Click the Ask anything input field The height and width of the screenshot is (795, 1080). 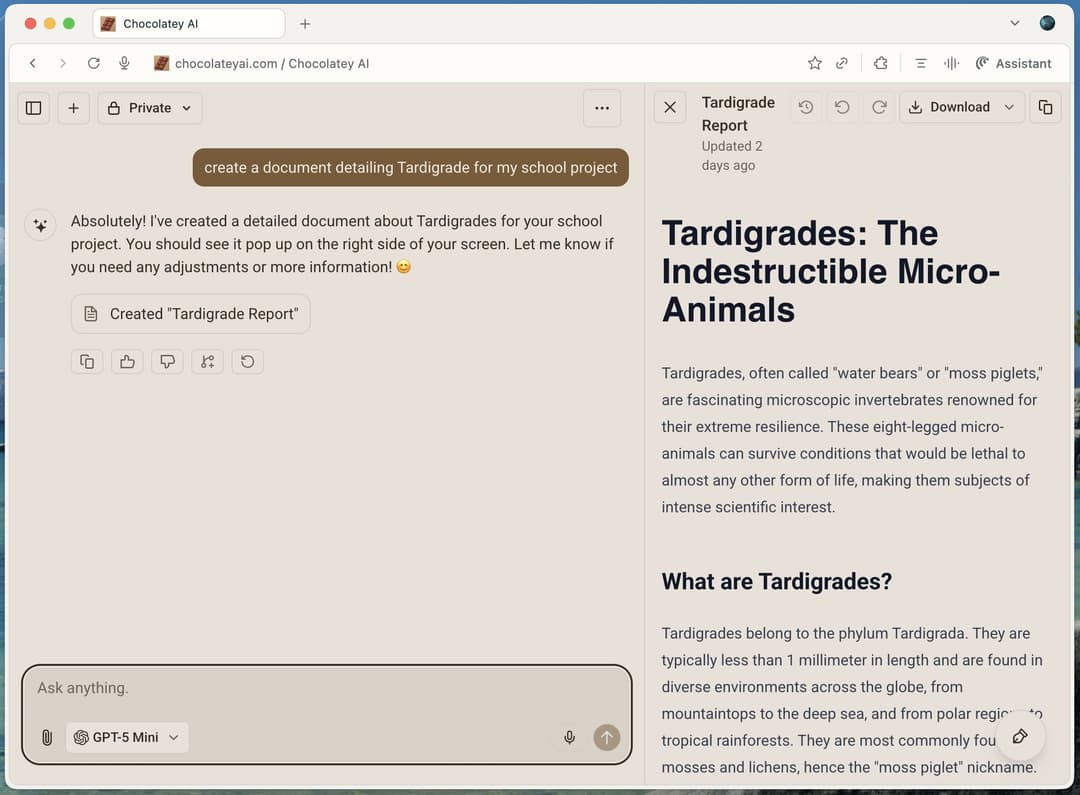300,688
